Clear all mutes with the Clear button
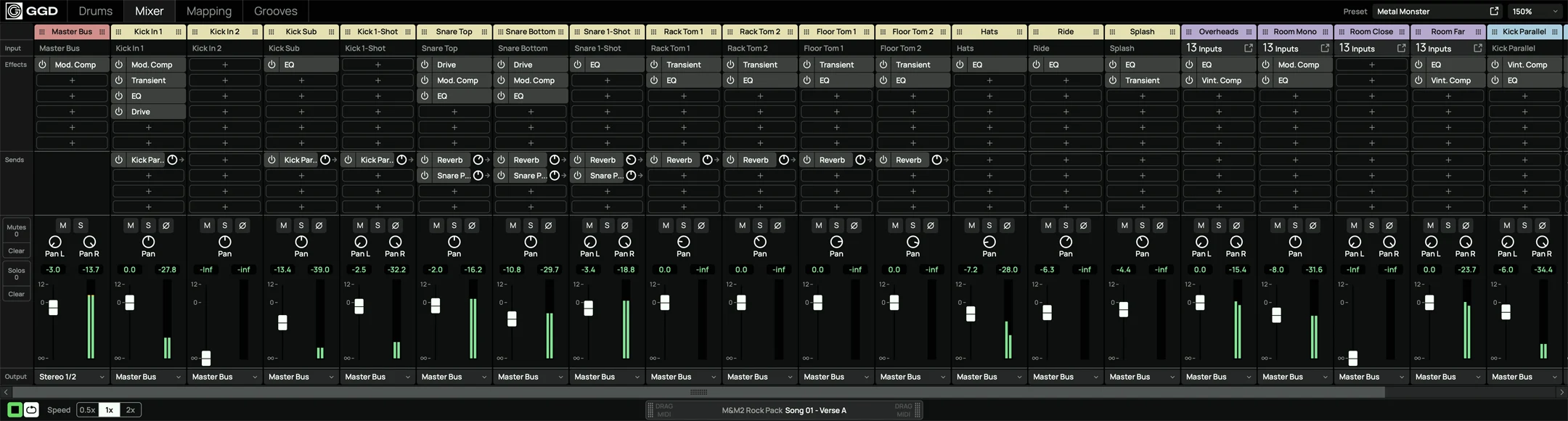Screen dimensions: 1568x421 [x=16, y=251]
